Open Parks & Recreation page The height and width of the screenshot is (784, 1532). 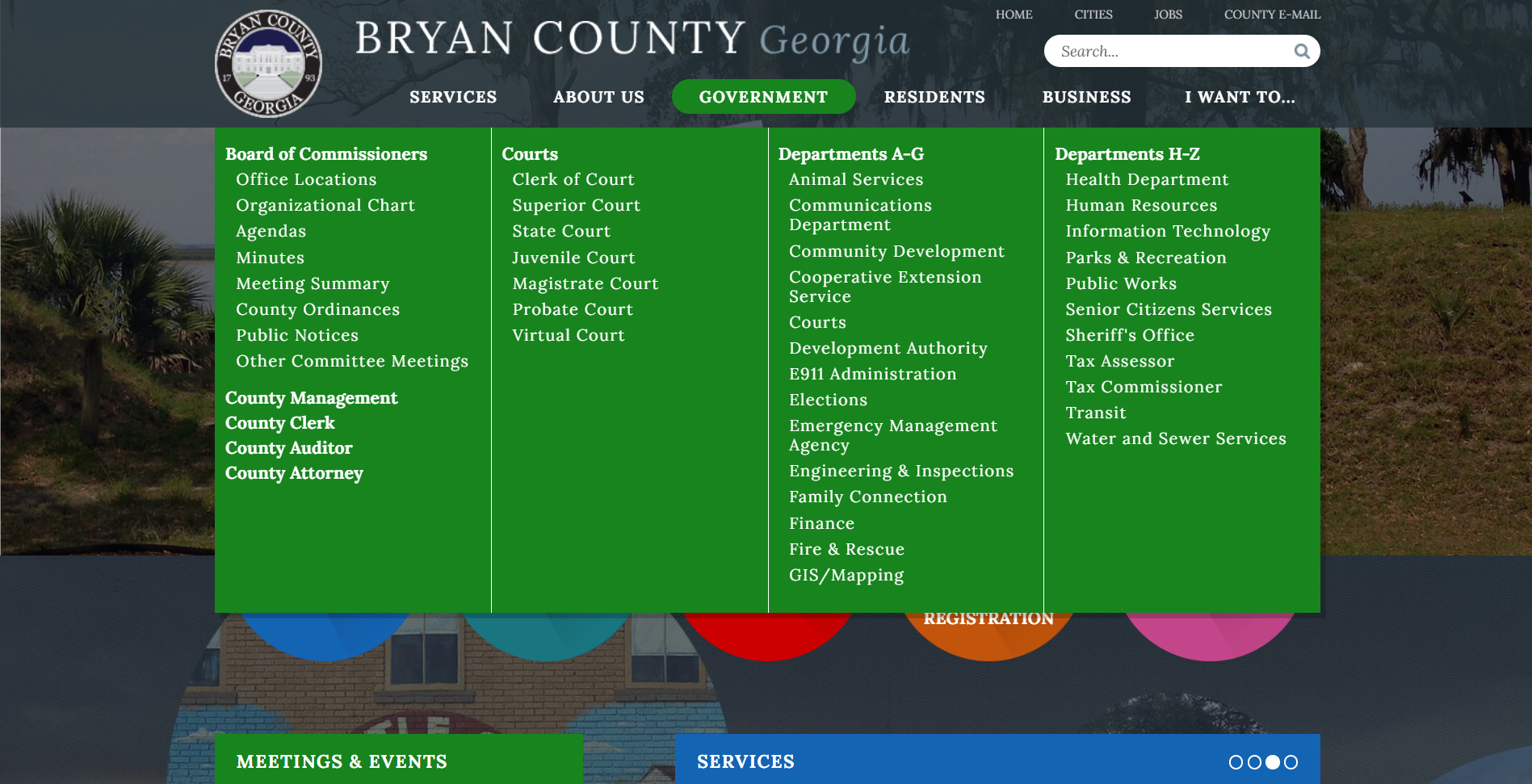1146,258
